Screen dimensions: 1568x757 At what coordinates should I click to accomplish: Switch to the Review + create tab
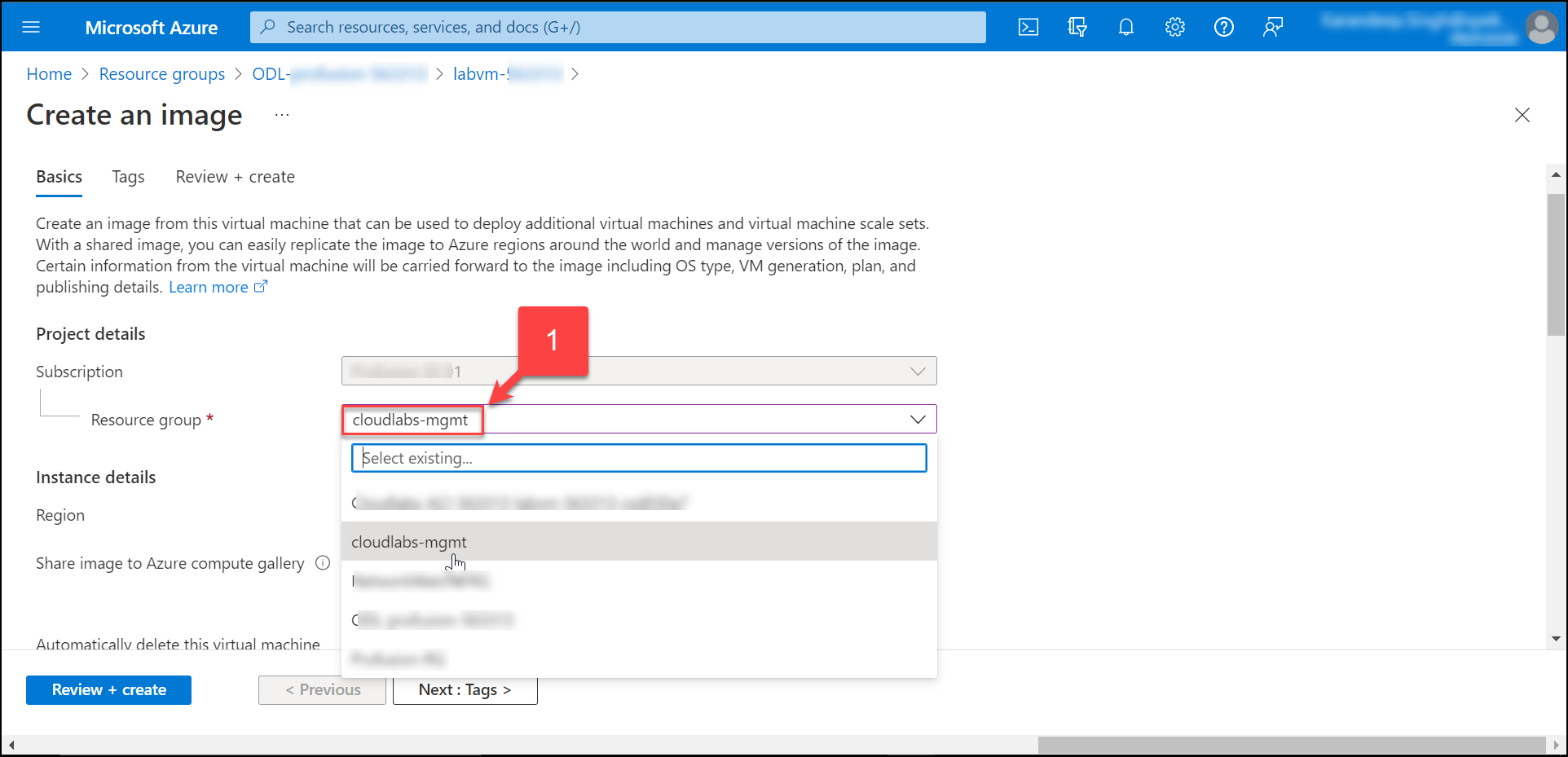point(236,177)
